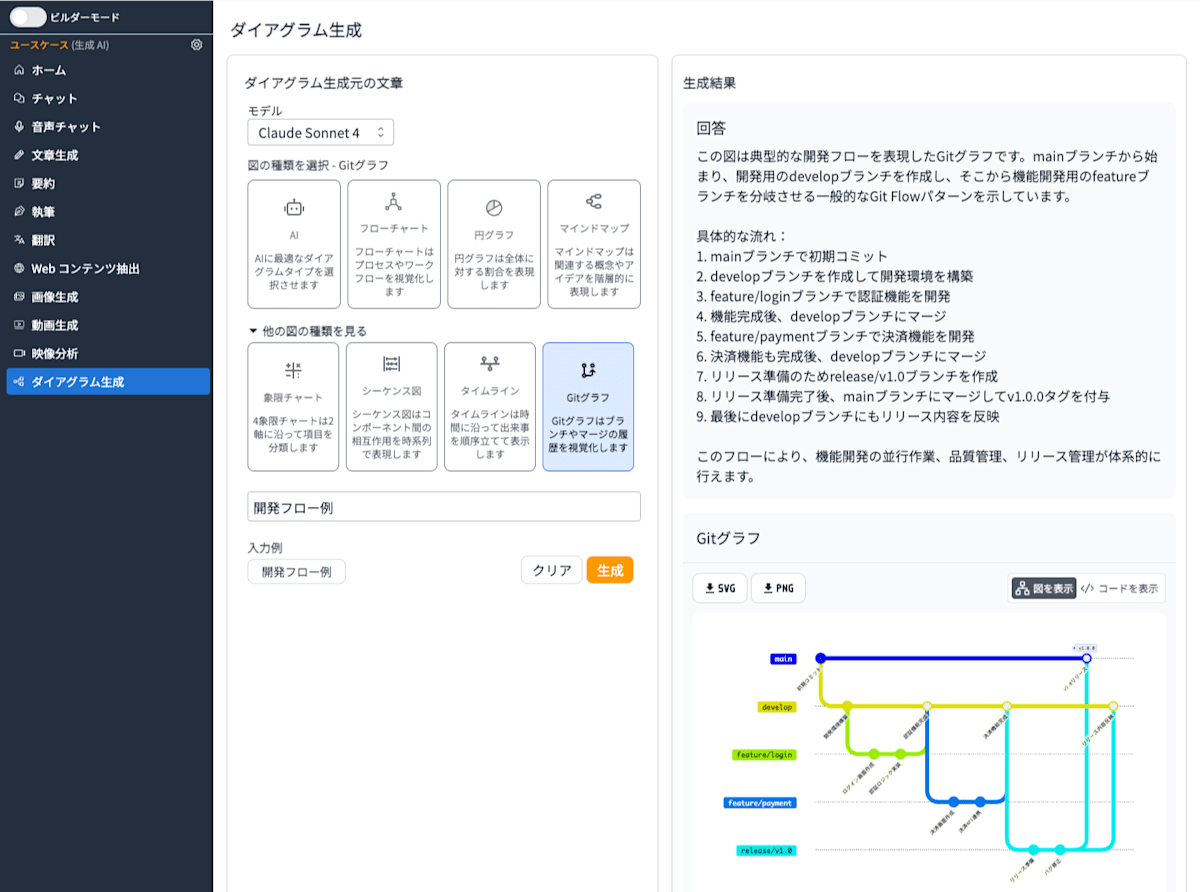Viewport: 1200px width, 892px height.
Task: Toggle the ビルダーモード switch
Action: [30, 17]
